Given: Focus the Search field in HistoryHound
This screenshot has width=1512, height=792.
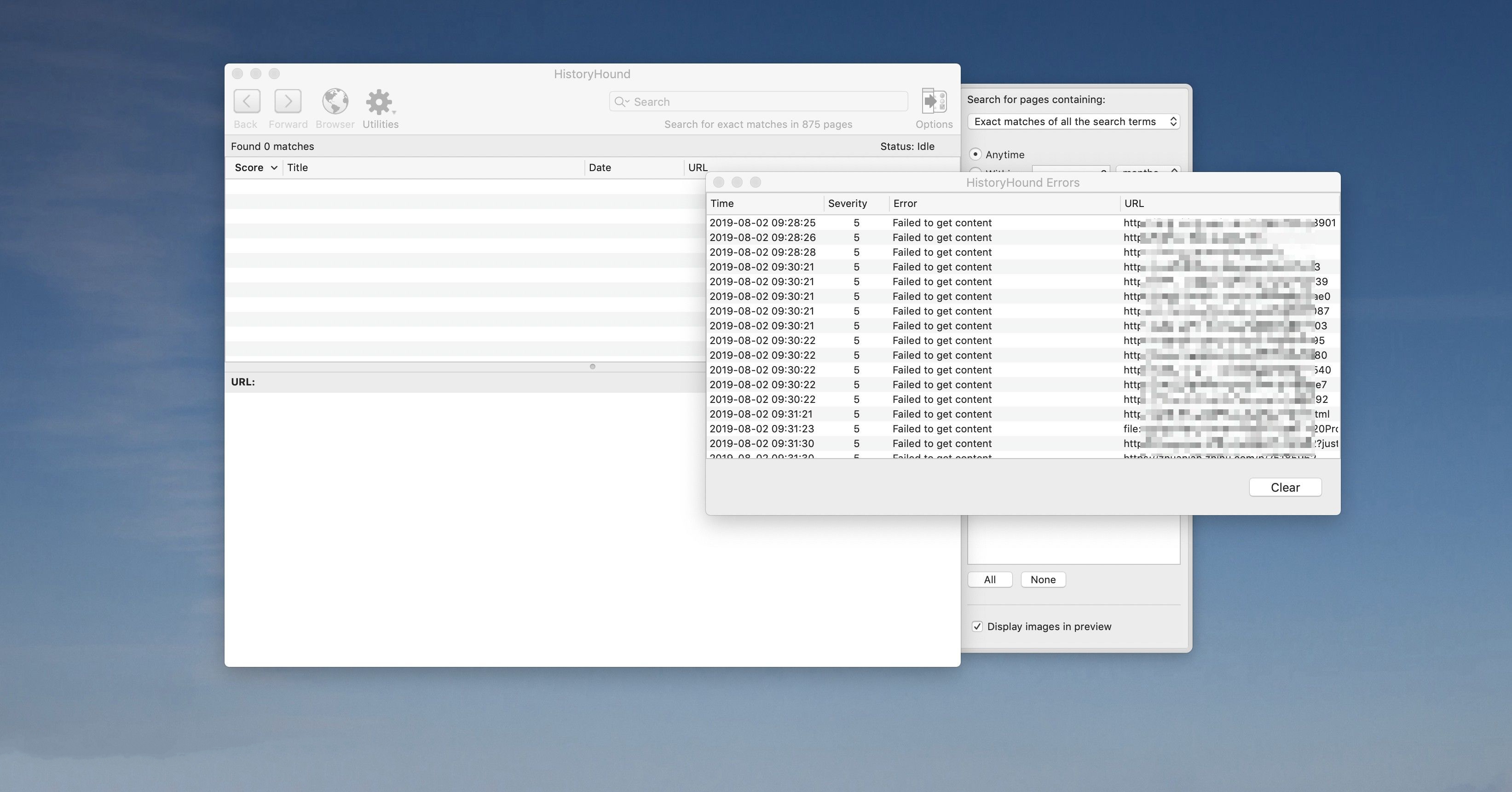Looking at the screenshot, I should 758,102.
